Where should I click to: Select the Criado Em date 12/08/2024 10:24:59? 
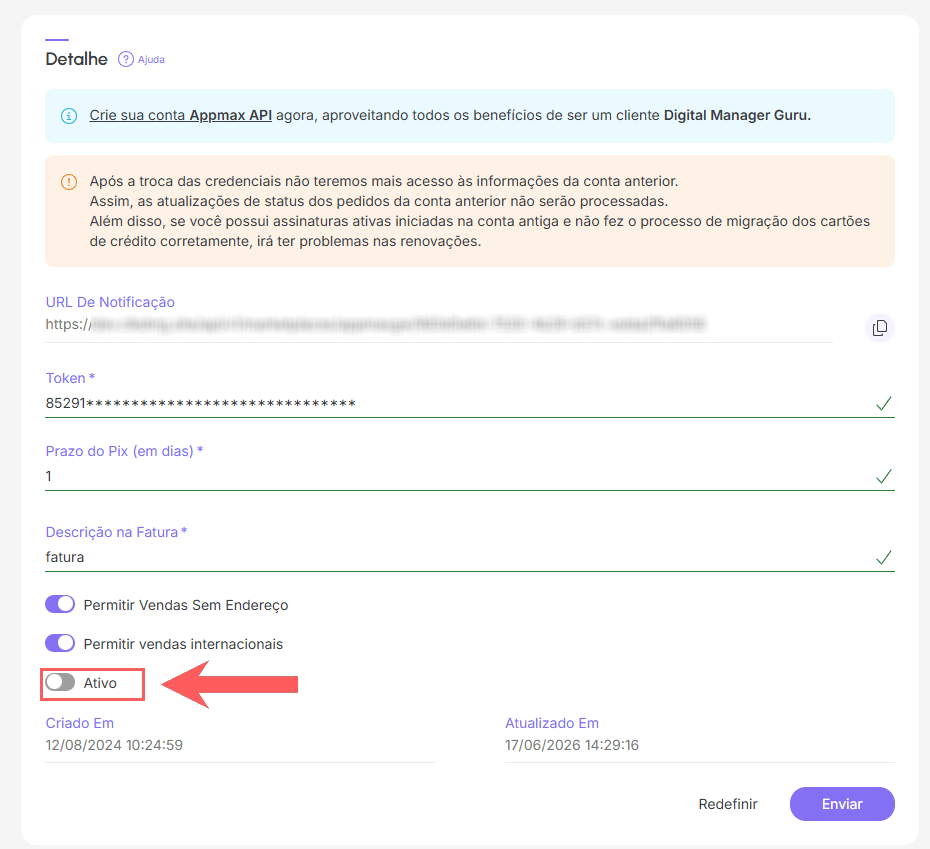pyautogui.click(x=114, y=745)
